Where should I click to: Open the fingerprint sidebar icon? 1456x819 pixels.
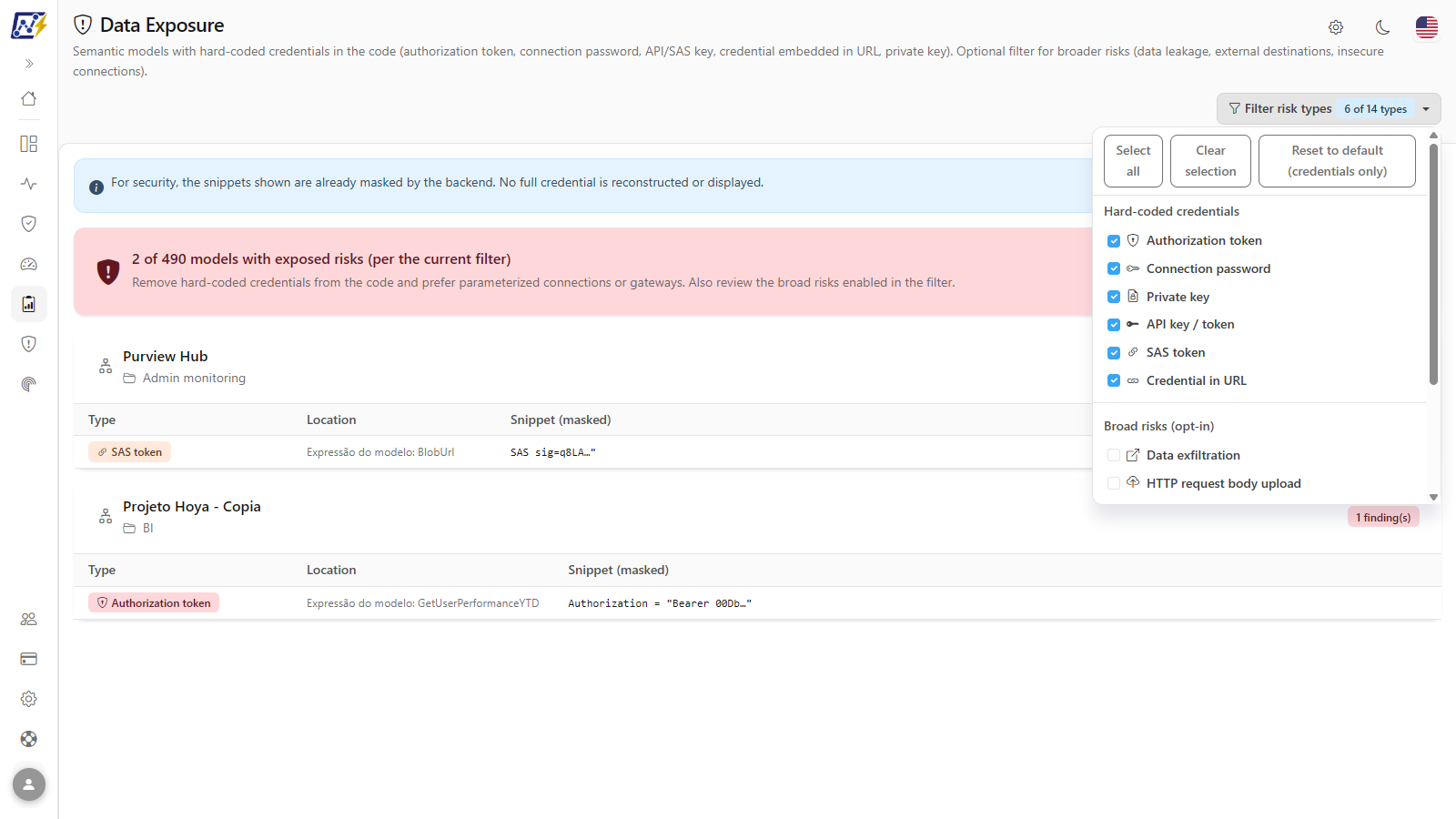click(29, 384)
